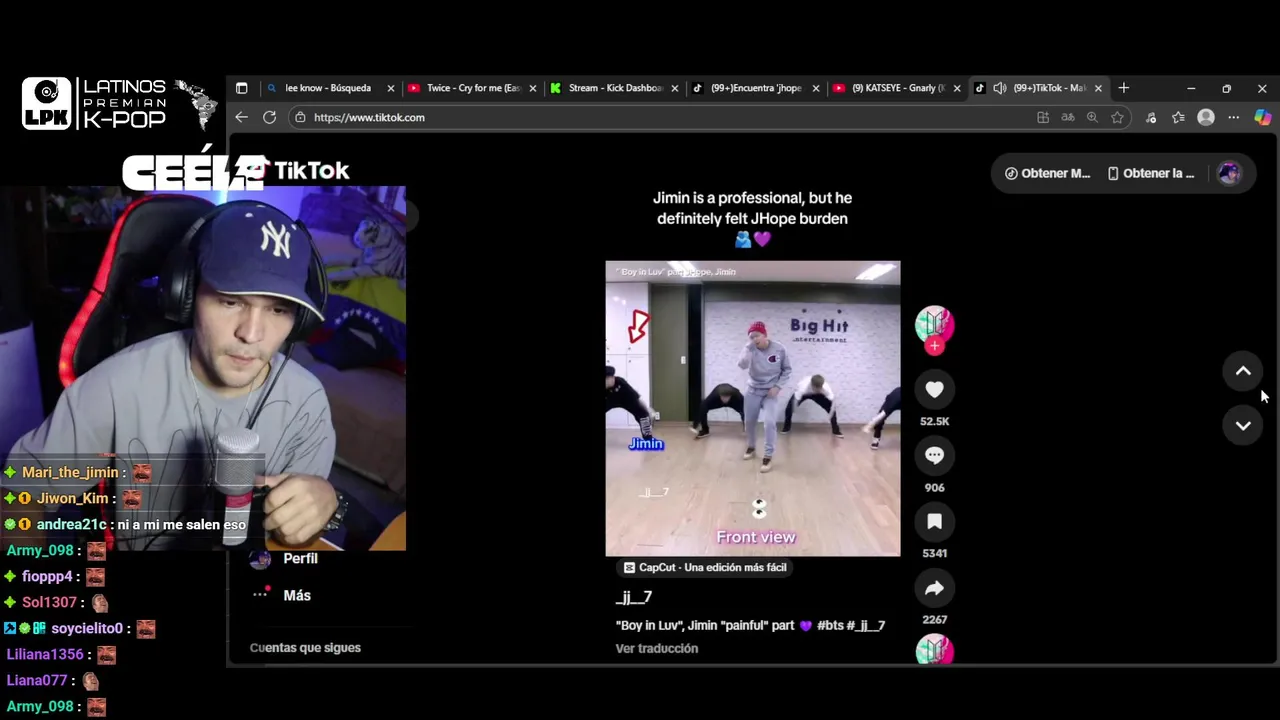This screenshot has height=720, width=1280.
Task: Reload the TikTok page
Action: (269, 117)
